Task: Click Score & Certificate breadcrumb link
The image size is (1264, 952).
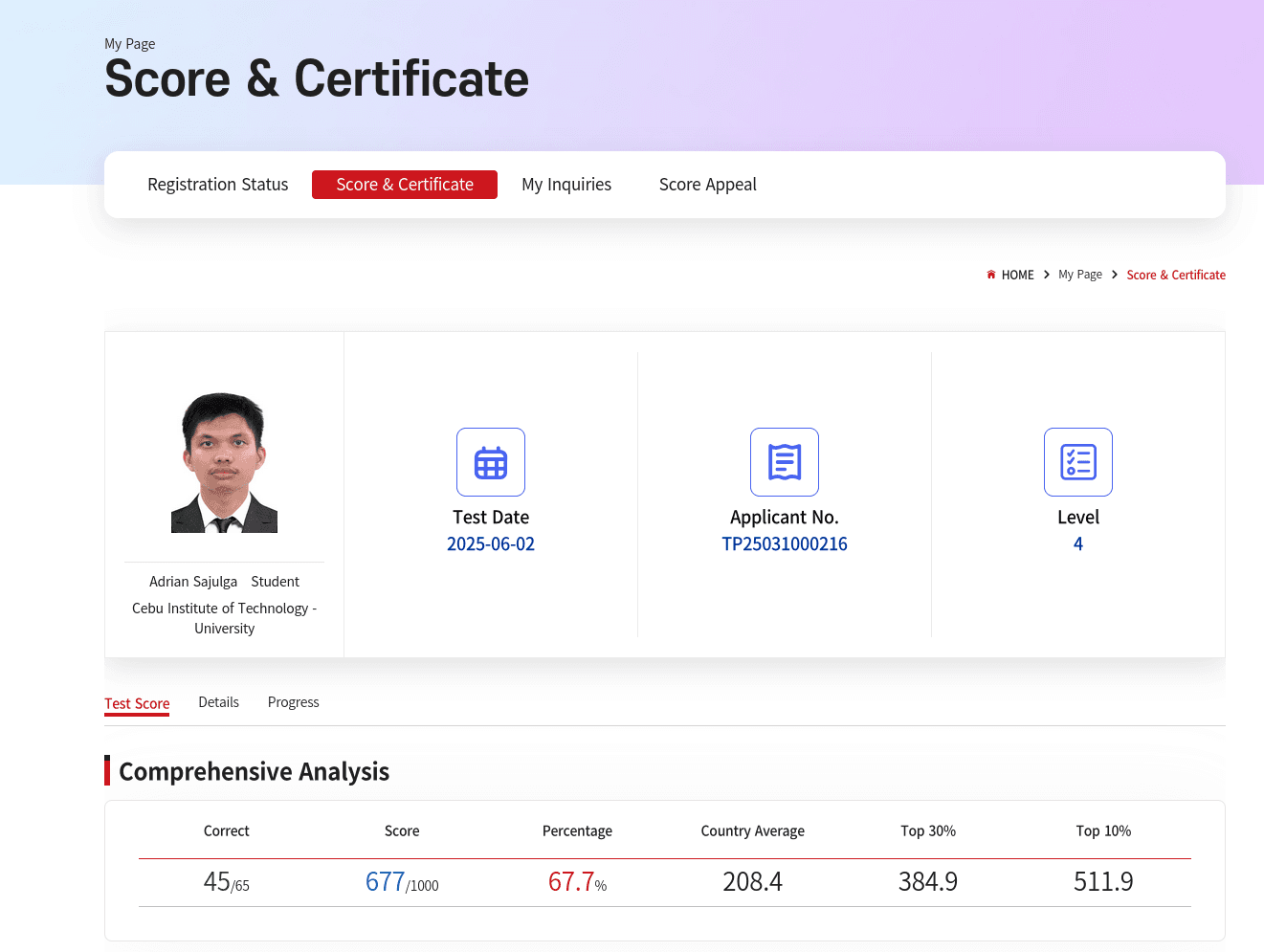Action: [1175, 275]
